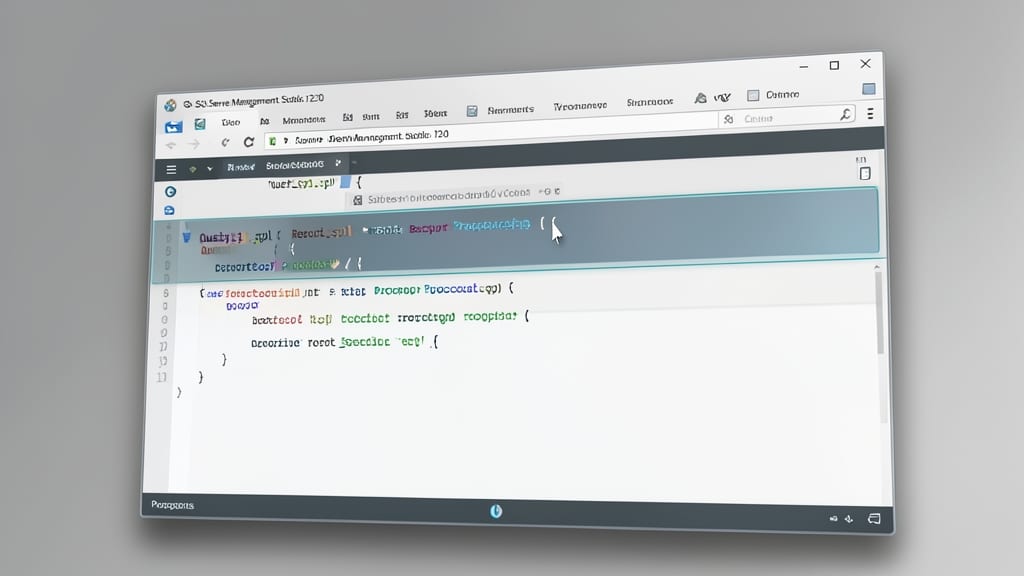Screen dimensions: 1024x576
Task: Click the colorful app logo in title bar
Action: [x=170, y=105]
